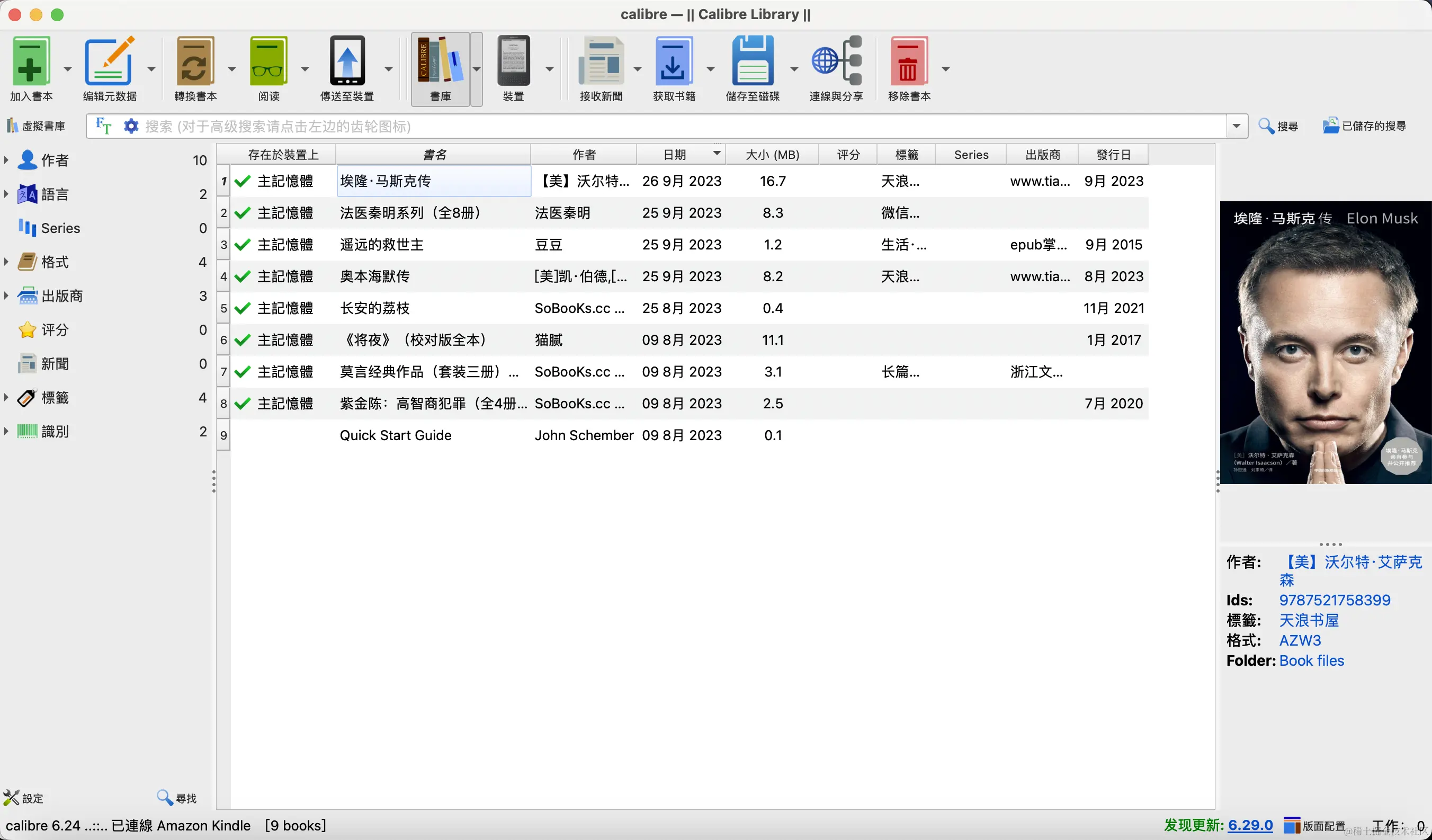Click the Series category in sidebar
Viewport: 1432px width, 840px height.
tap(60, 228)
